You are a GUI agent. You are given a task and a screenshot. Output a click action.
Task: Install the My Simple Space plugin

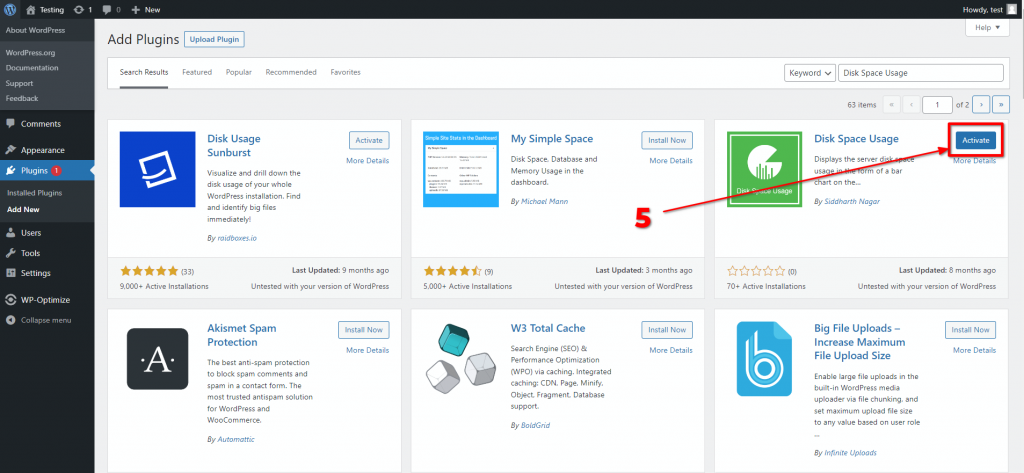coord(667,140)
